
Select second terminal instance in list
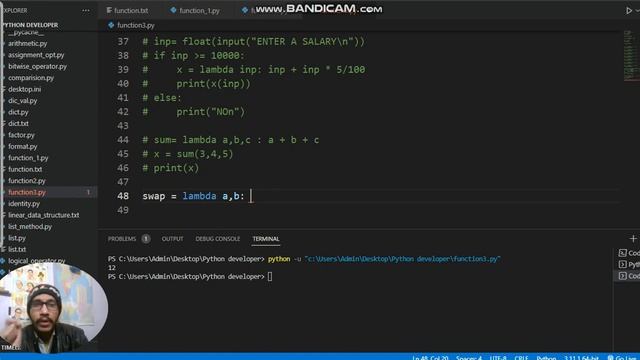tap(629, 264)
